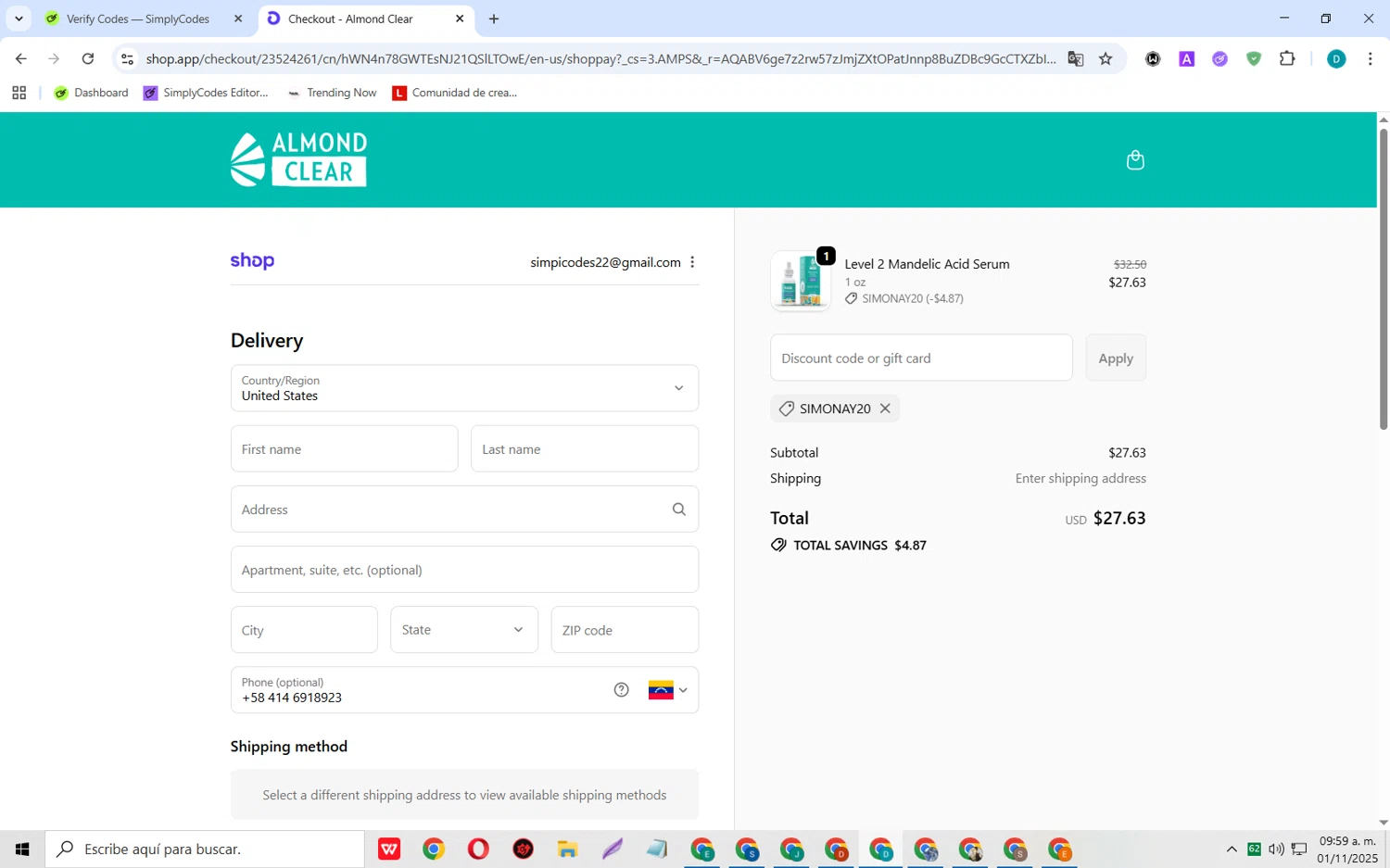Launch WPS Office from the taskbar
This screenshot has width=1390, height=868.
389,849
